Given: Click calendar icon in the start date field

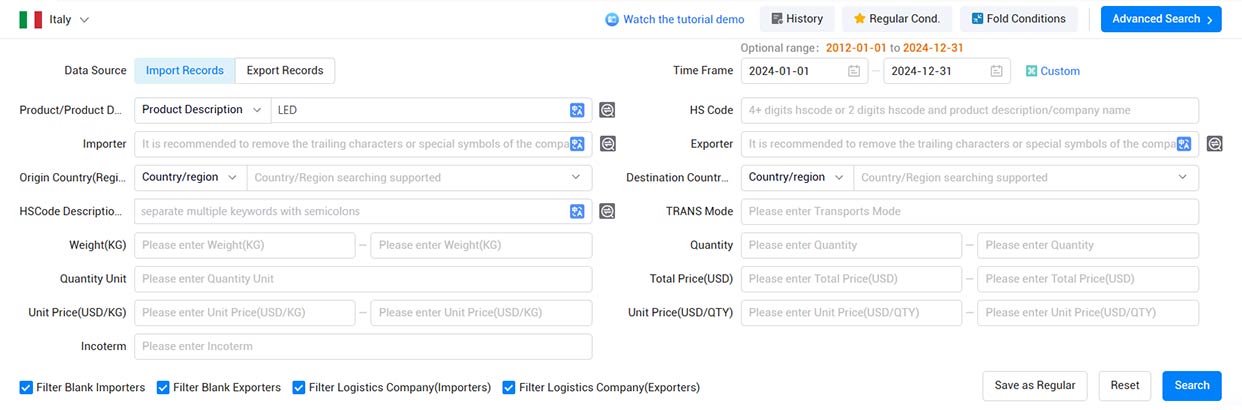Looking at the screenshot, I should [853, 71].
